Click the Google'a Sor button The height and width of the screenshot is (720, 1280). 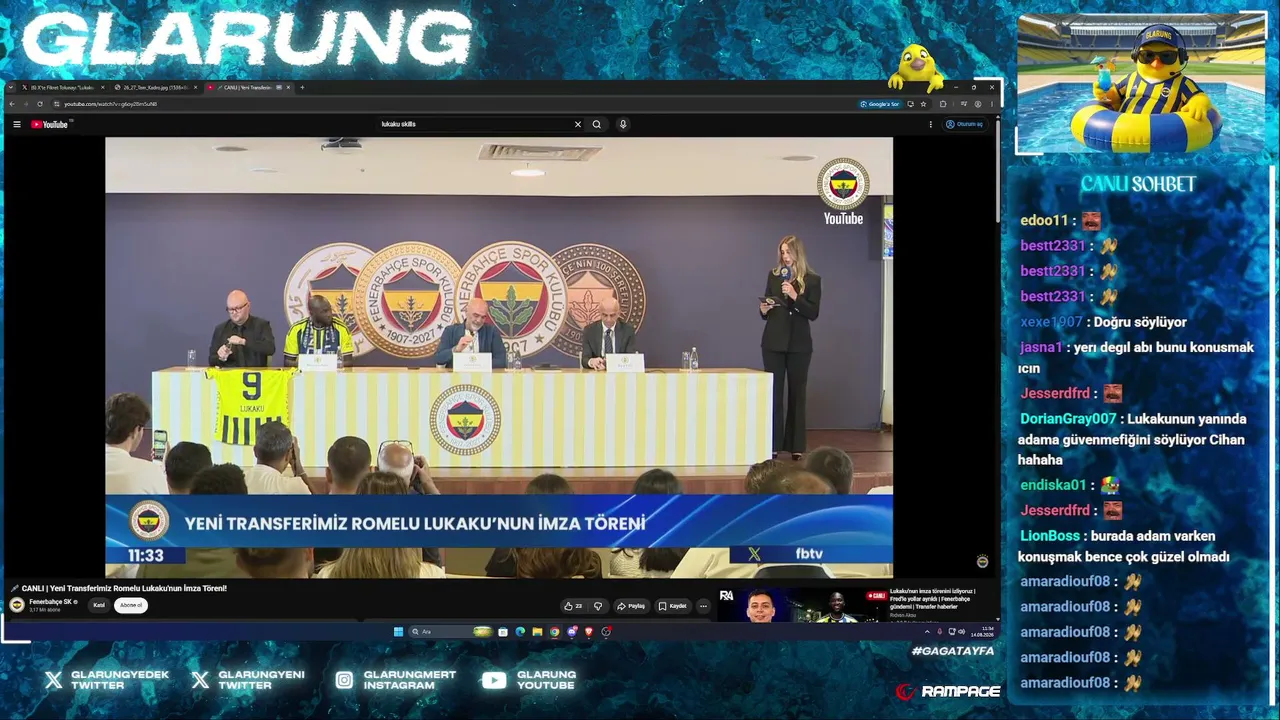point(880,104)
